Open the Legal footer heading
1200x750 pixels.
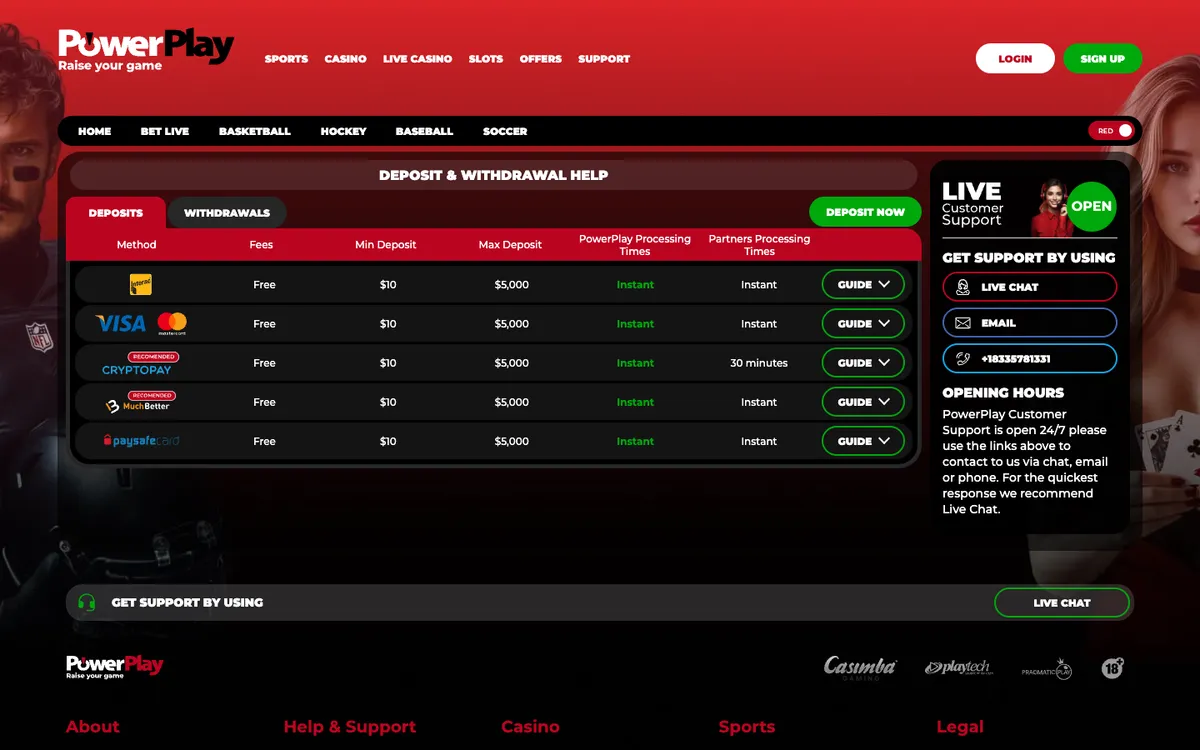(960, 727)
